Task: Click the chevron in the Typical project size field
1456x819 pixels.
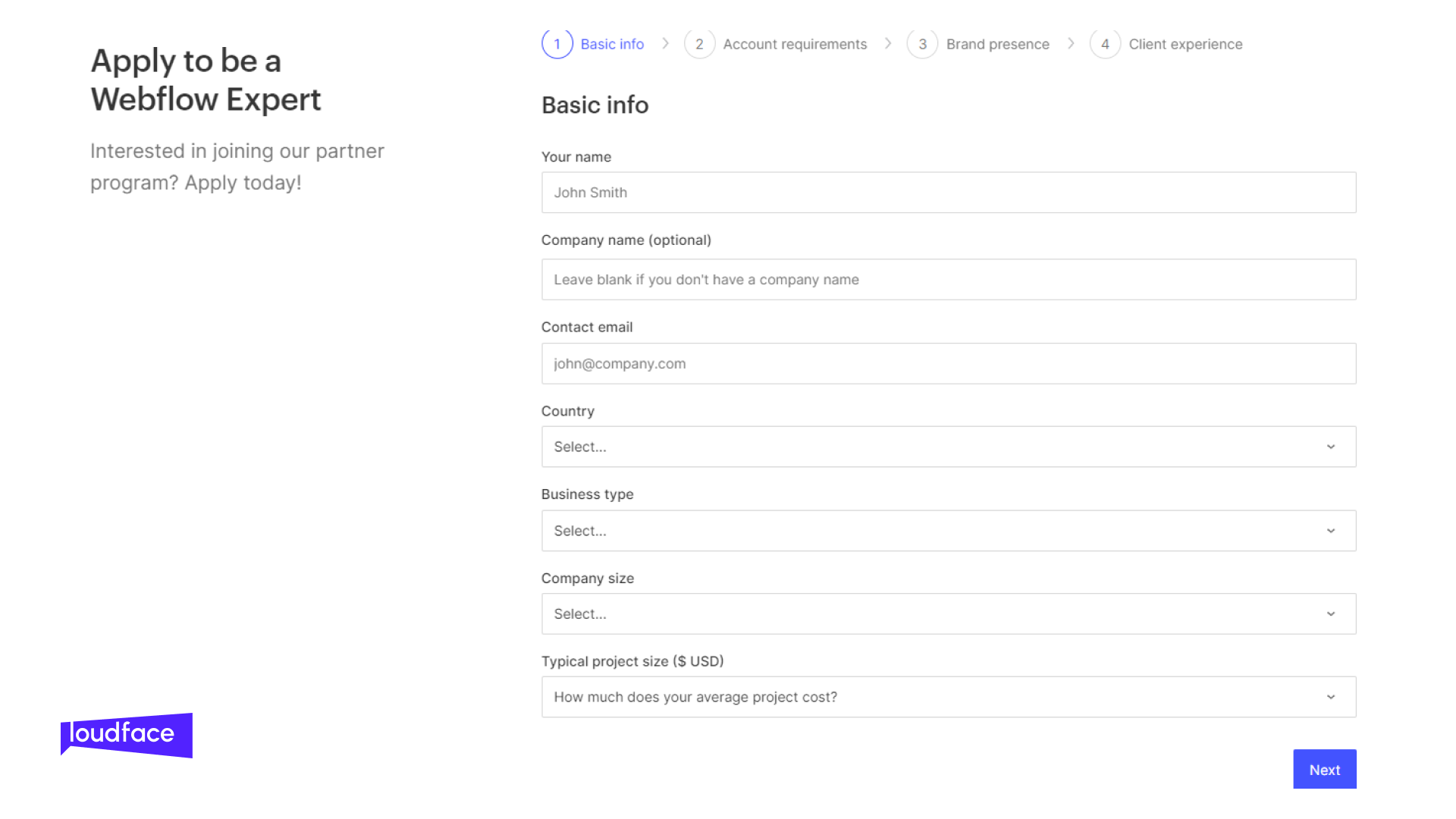Action: pos(1330,696)
